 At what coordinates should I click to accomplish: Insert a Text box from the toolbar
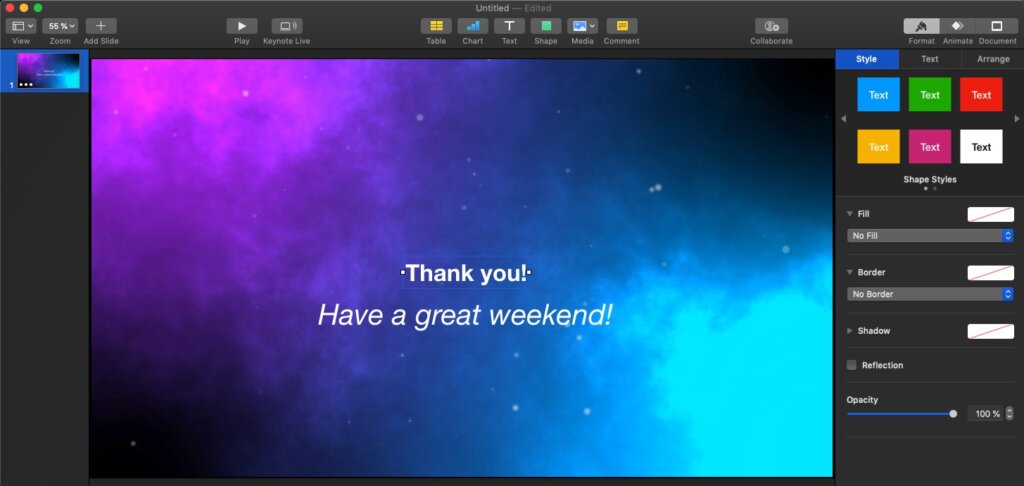pos(509,26)
